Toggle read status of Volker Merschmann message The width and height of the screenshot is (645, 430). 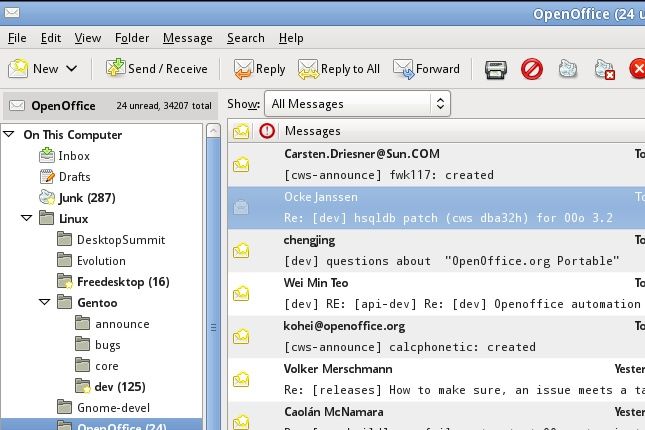click(x=241, y=380)
